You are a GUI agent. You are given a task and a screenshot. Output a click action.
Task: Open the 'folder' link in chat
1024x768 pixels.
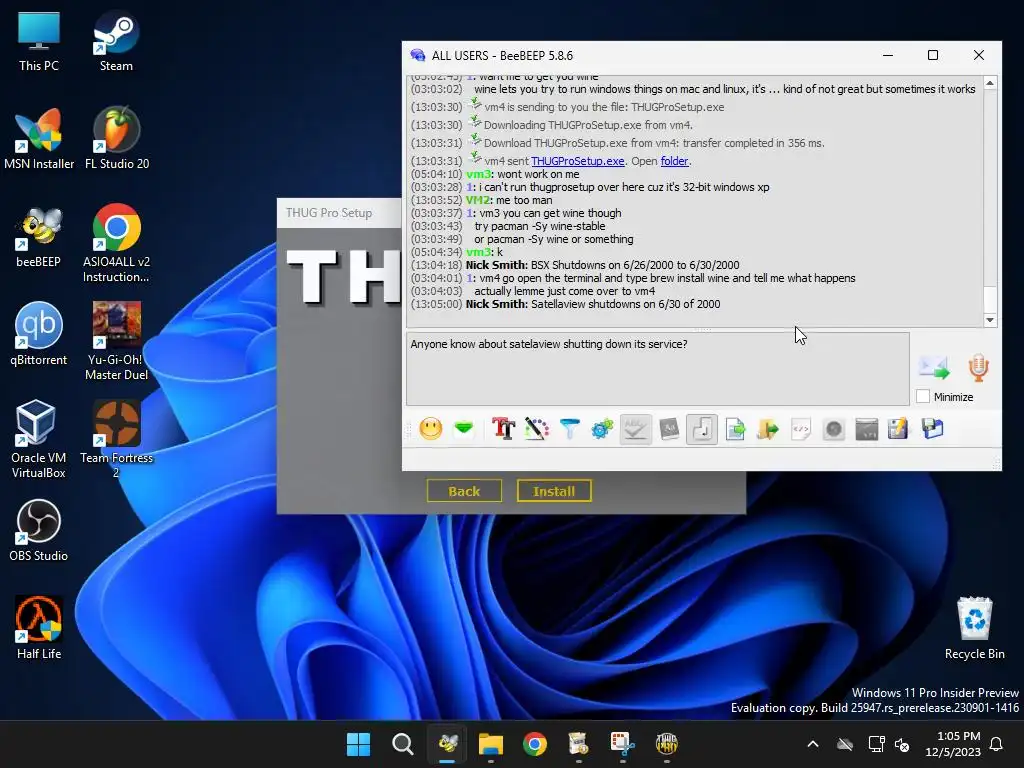click(674, 161)
